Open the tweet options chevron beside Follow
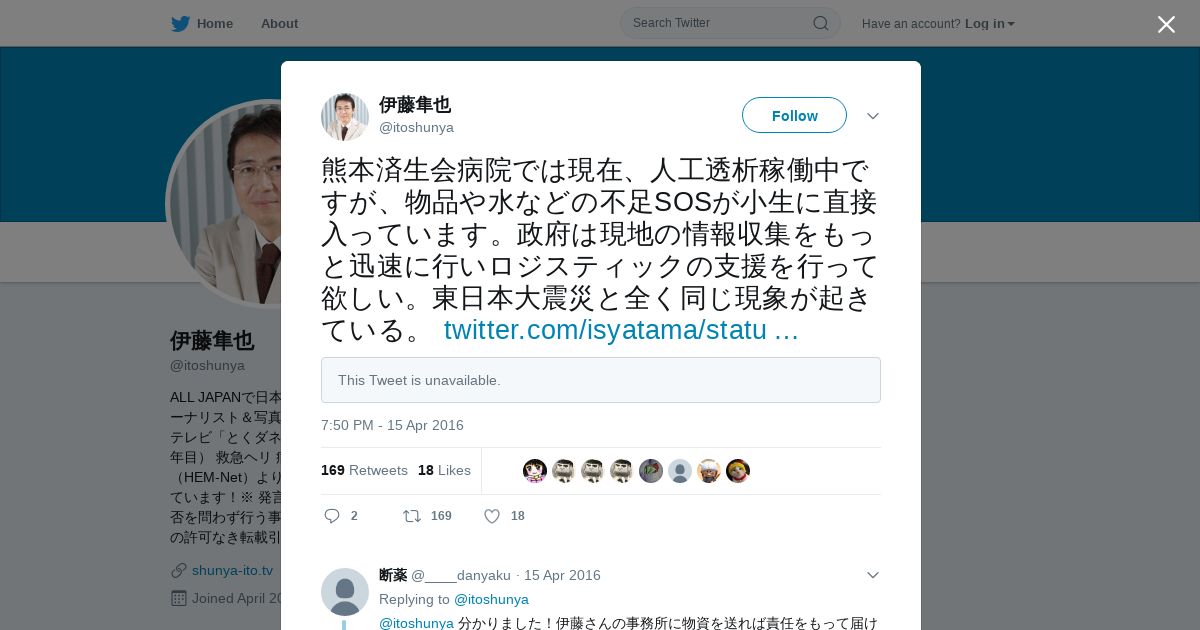This screenshot has height=630, width=1200. pyautogui.click(x=873, y=116)
